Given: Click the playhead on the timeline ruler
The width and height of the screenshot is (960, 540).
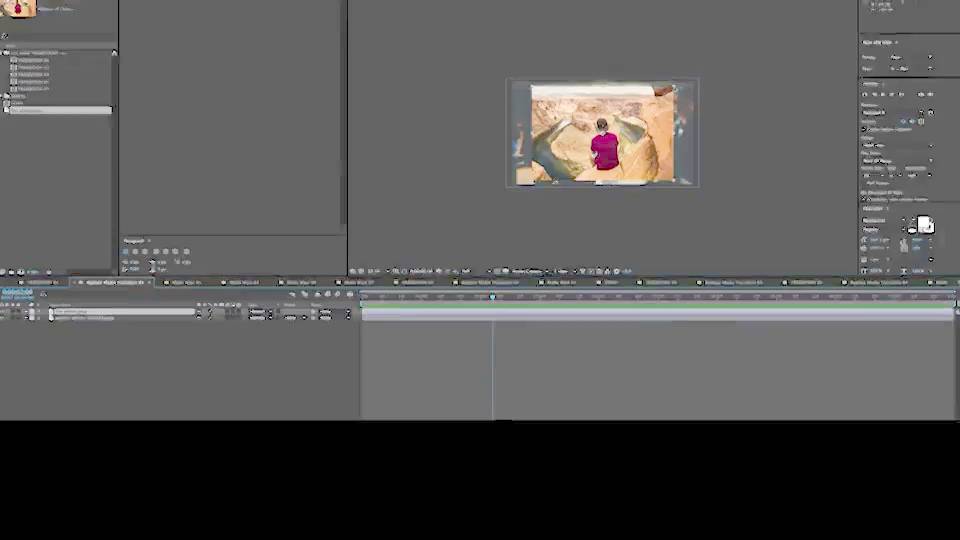Looking at the screenshot, I should (x=492, y=296).
